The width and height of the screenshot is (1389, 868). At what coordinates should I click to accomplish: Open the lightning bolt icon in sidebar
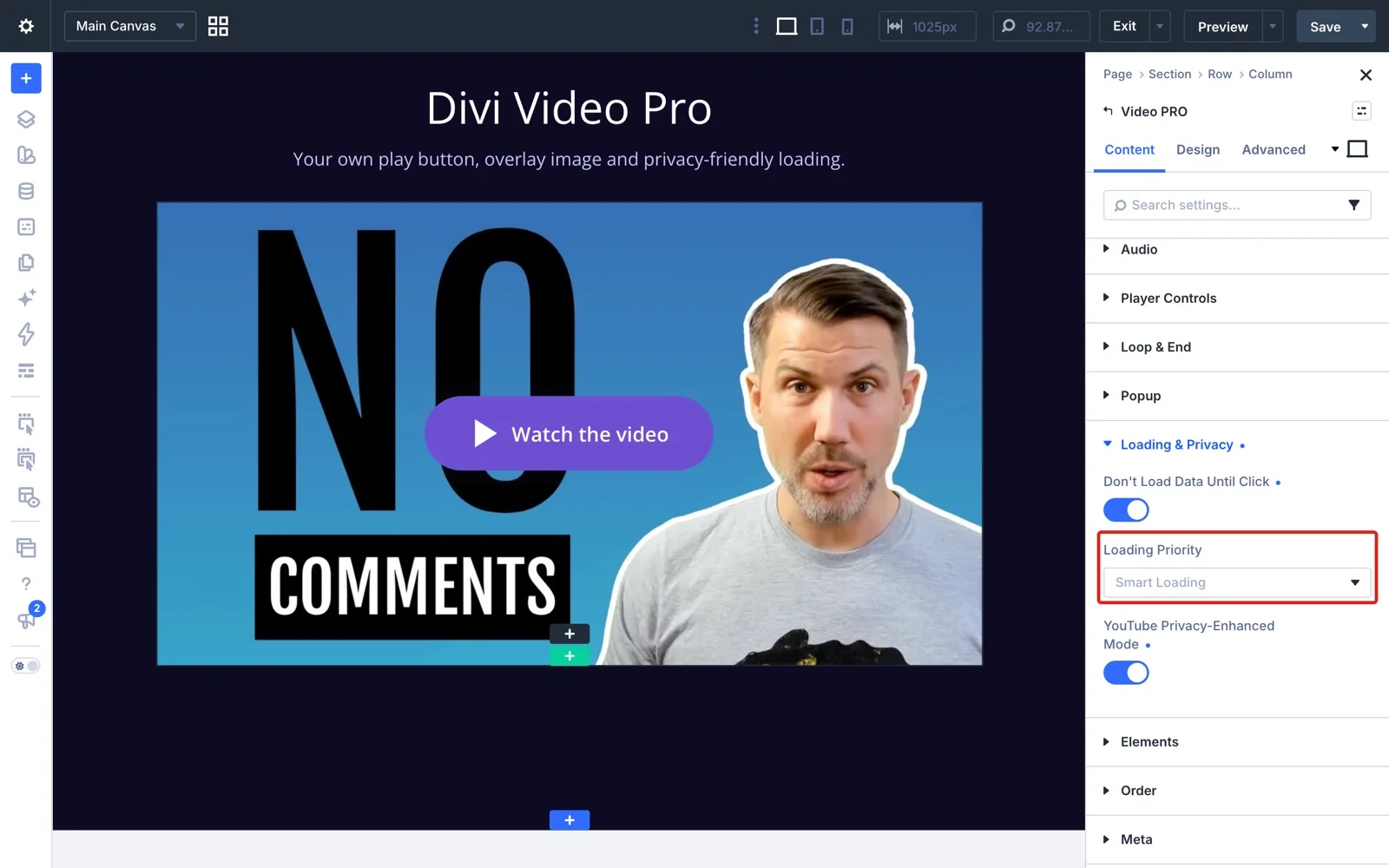[x=26, y=334]
